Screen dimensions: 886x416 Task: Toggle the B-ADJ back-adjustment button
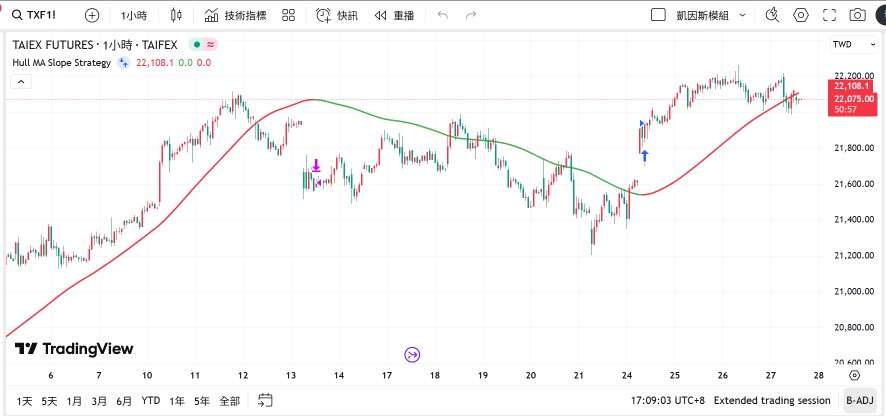tap(859, 400)
